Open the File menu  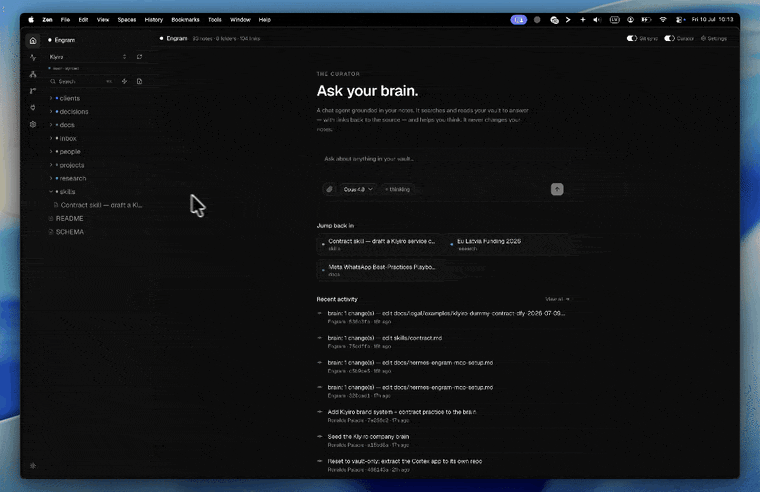(65, 20)
